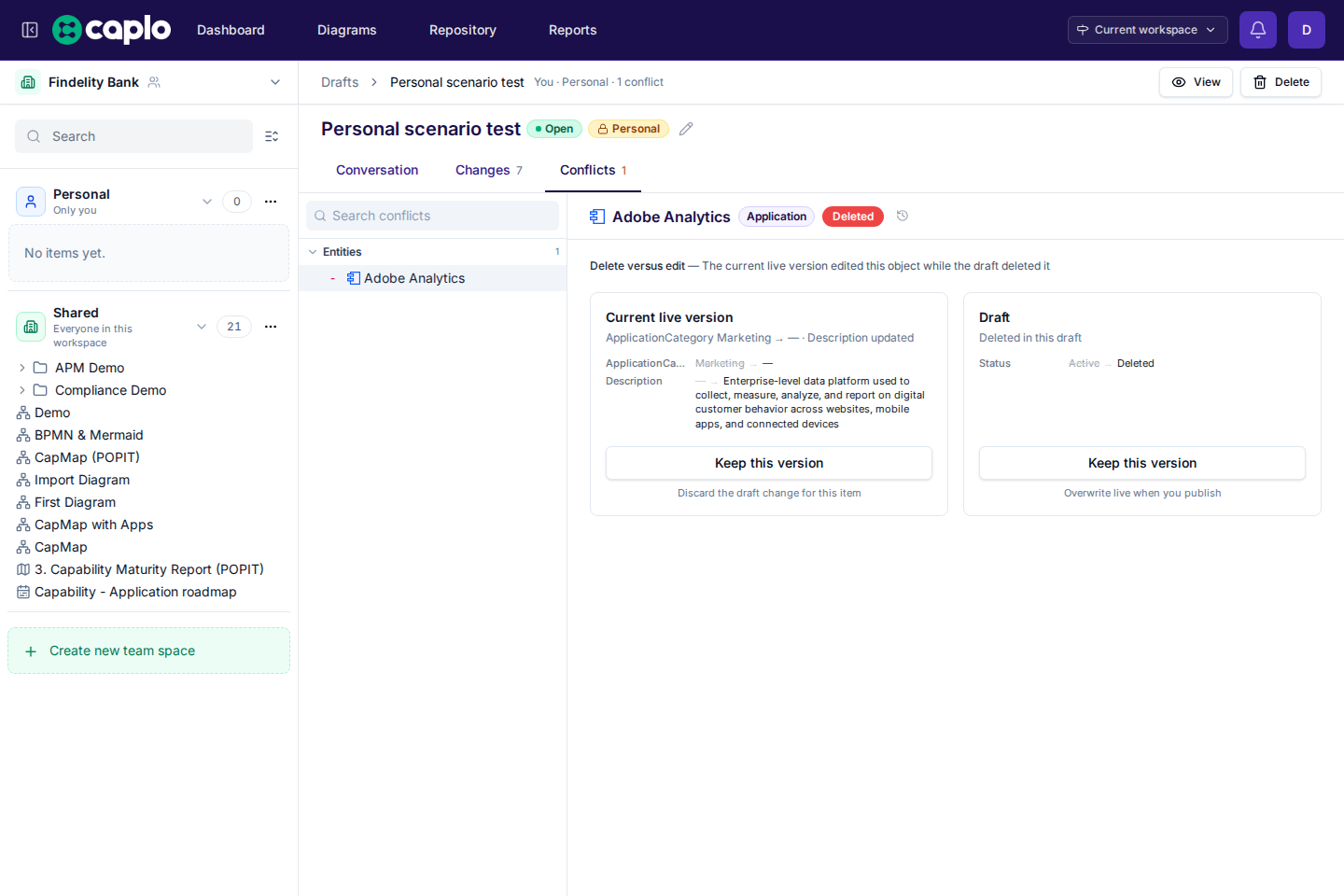Open notifications bell
Viewport: 1344px width, 896px height.
(1258, 30)
